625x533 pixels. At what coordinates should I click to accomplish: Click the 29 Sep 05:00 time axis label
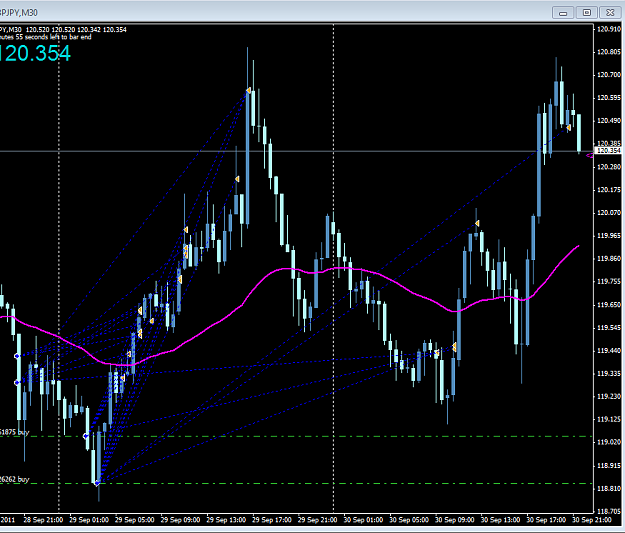tap(135, 520)
